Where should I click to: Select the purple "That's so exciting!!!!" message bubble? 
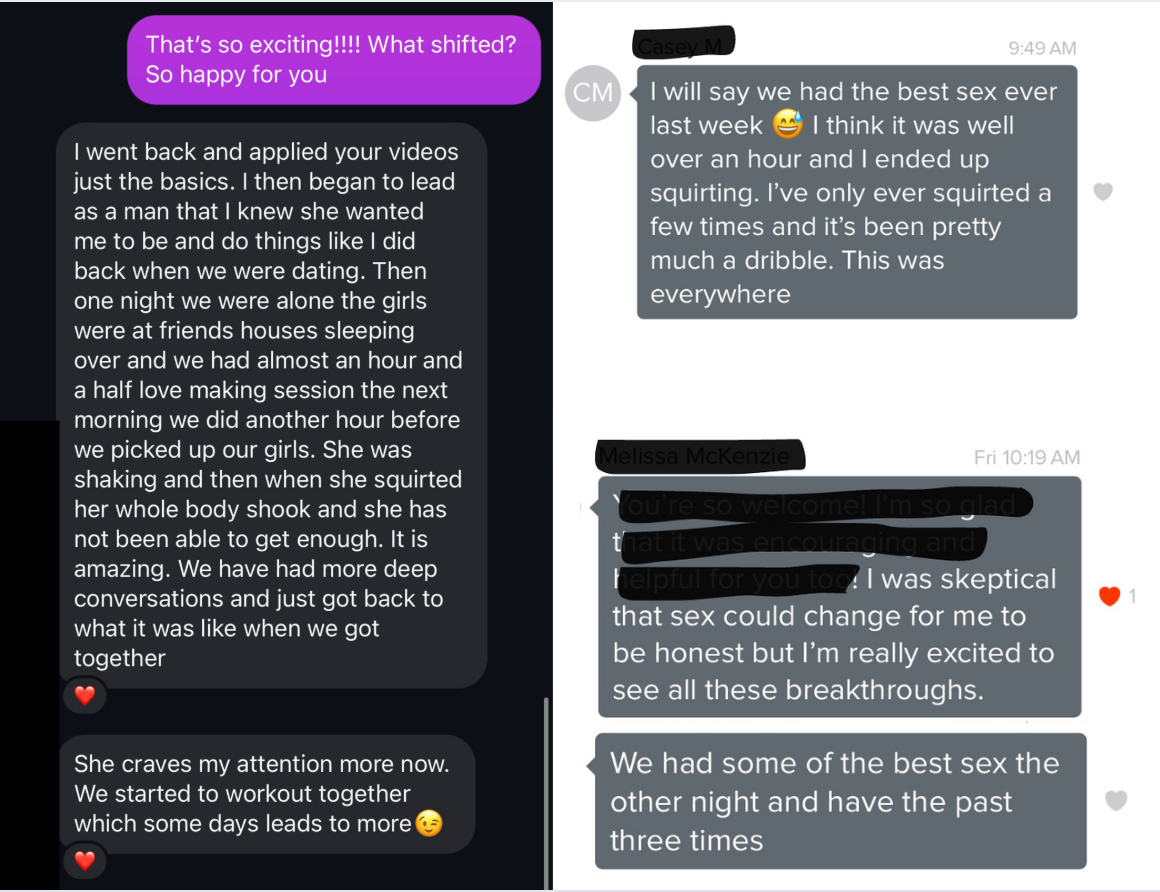(x=334, y=59)
